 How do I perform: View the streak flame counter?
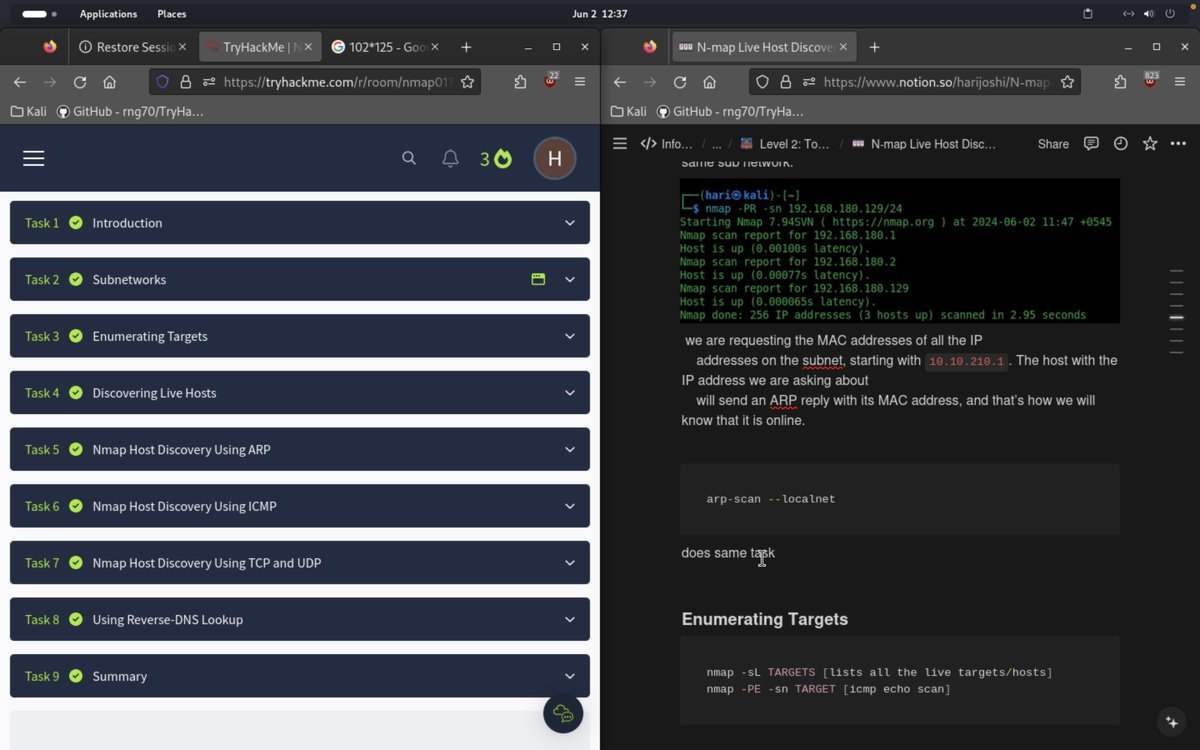pyautogui.click(x=496, y=158)
